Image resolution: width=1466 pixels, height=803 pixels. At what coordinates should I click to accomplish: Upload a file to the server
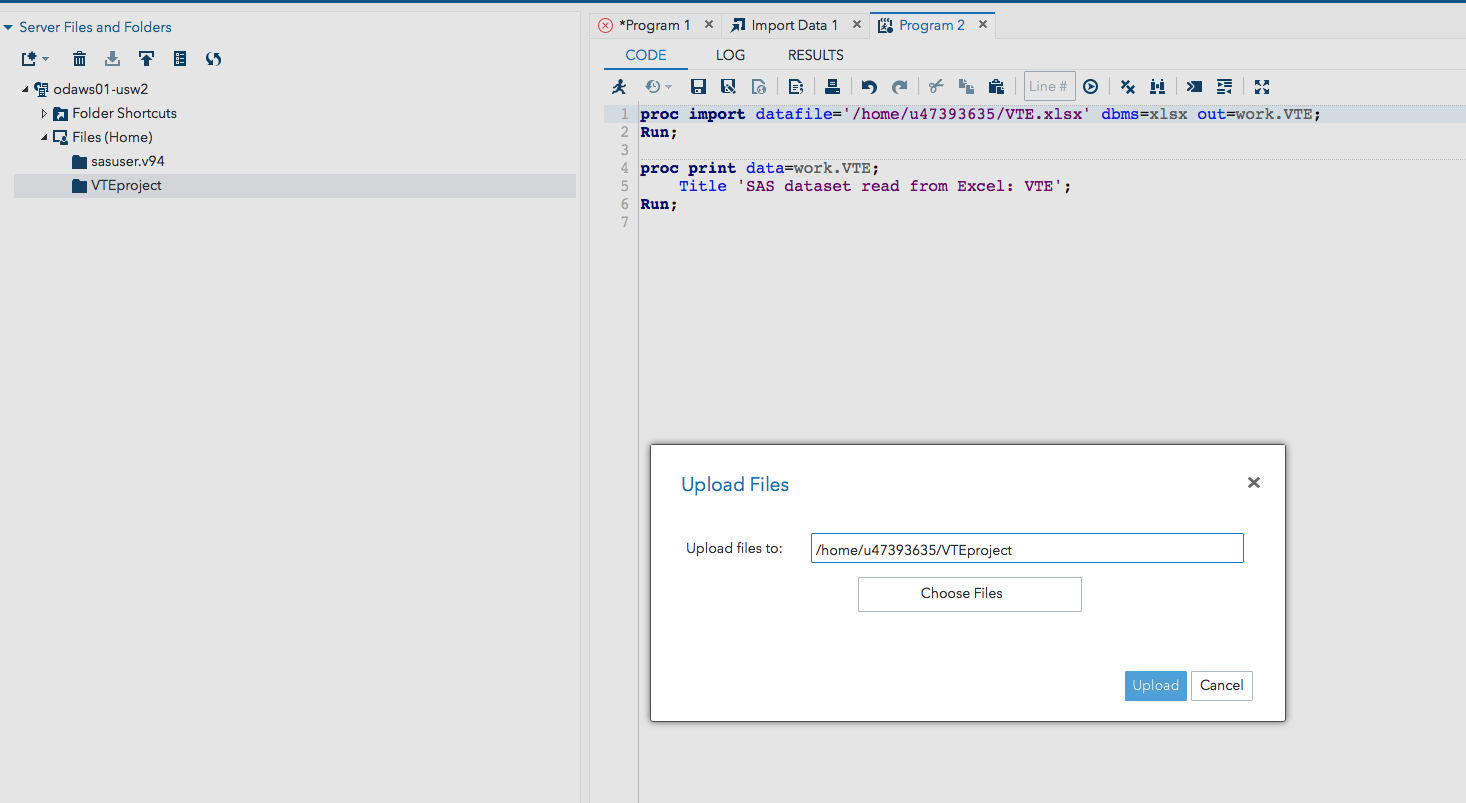[146, 58]
